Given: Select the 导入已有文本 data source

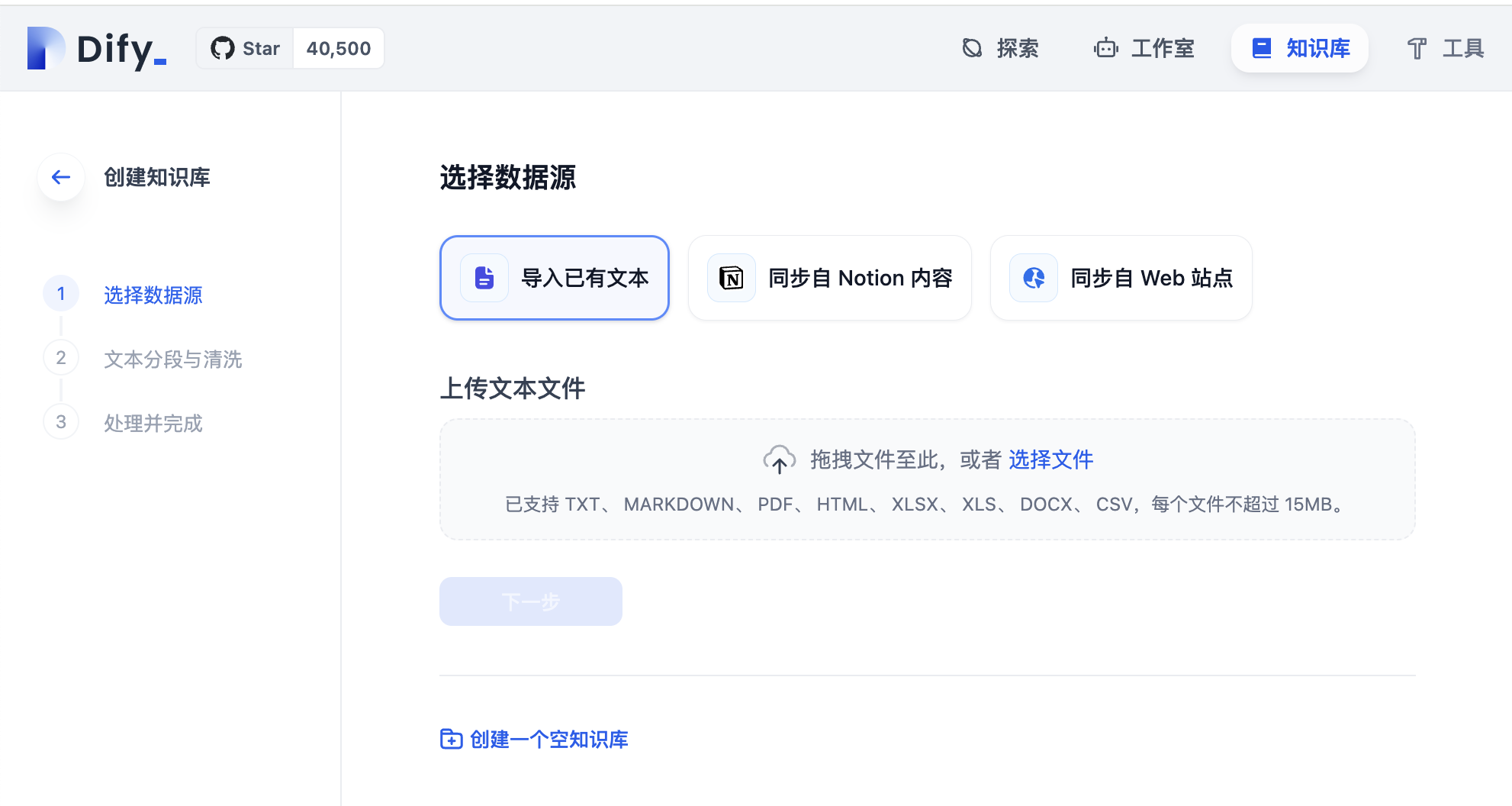Looking at the screenshot, I should [x=555, y=278].
